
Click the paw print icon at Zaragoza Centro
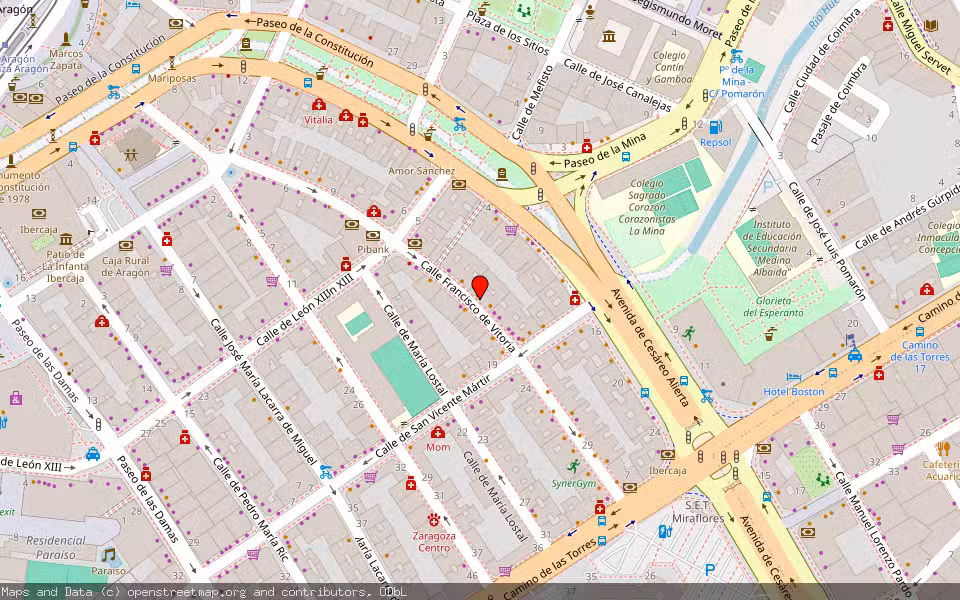[x=434, y=518]
